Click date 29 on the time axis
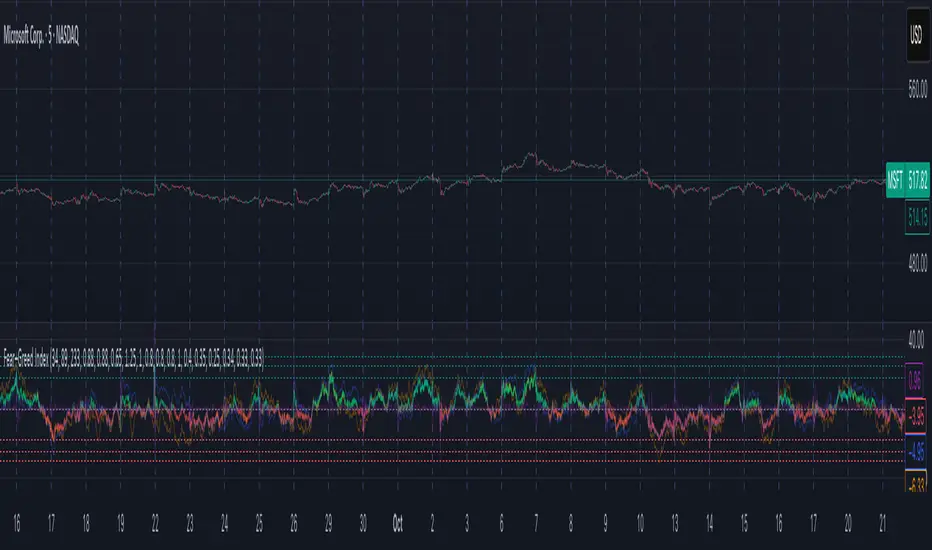Viewport: 932px width, 550px height. (328, 521)
